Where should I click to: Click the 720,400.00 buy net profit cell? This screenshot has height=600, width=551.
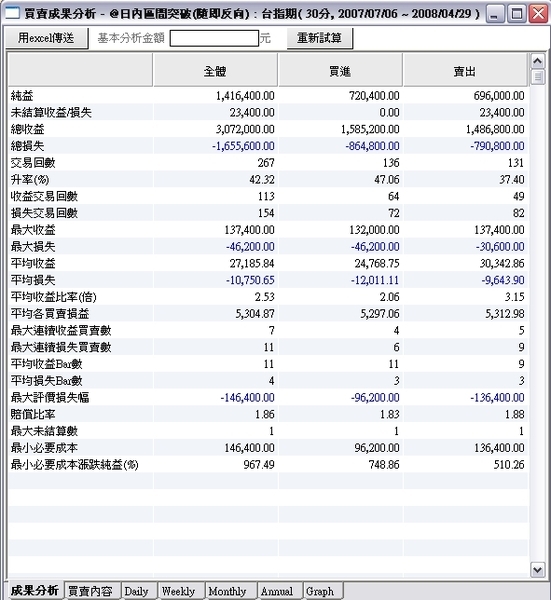[x=374, y=96]
